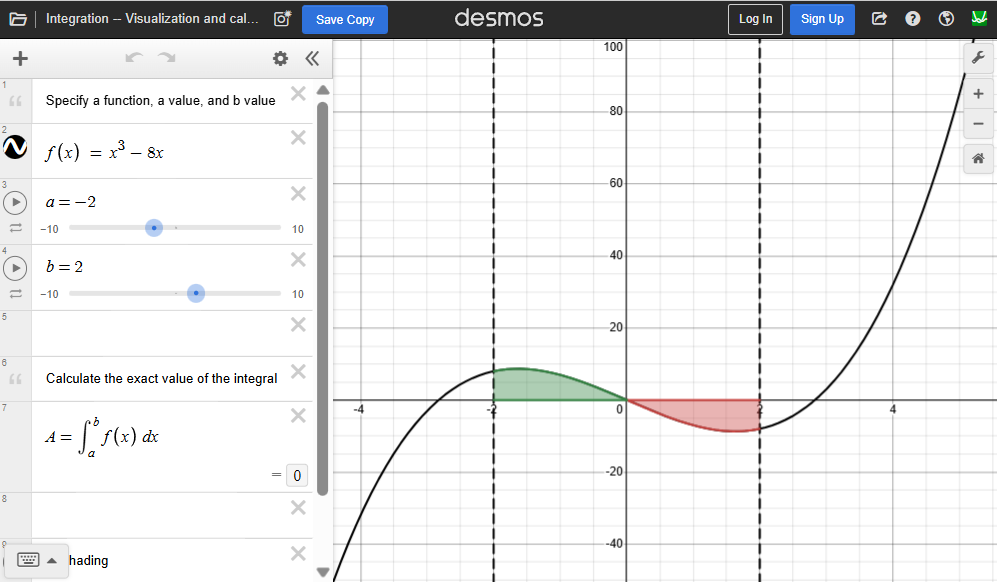Click the green Desmos app icon

pos(979,18)
